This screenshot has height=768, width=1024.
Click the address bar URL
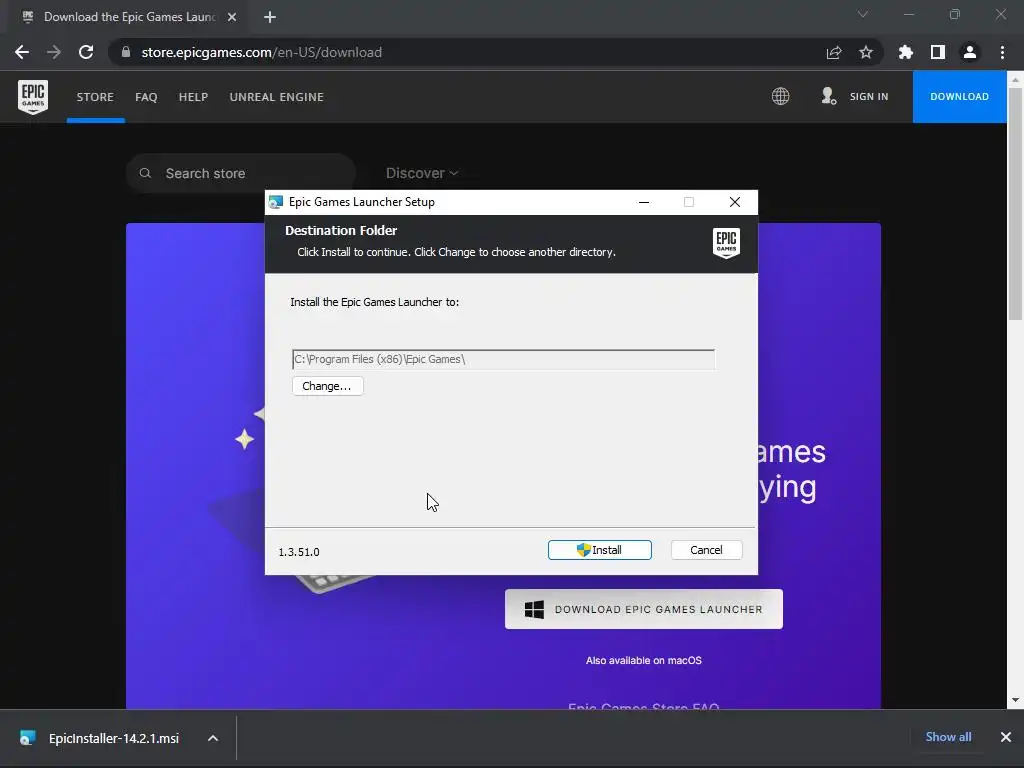pyautogui.click(x=261, y=52)
